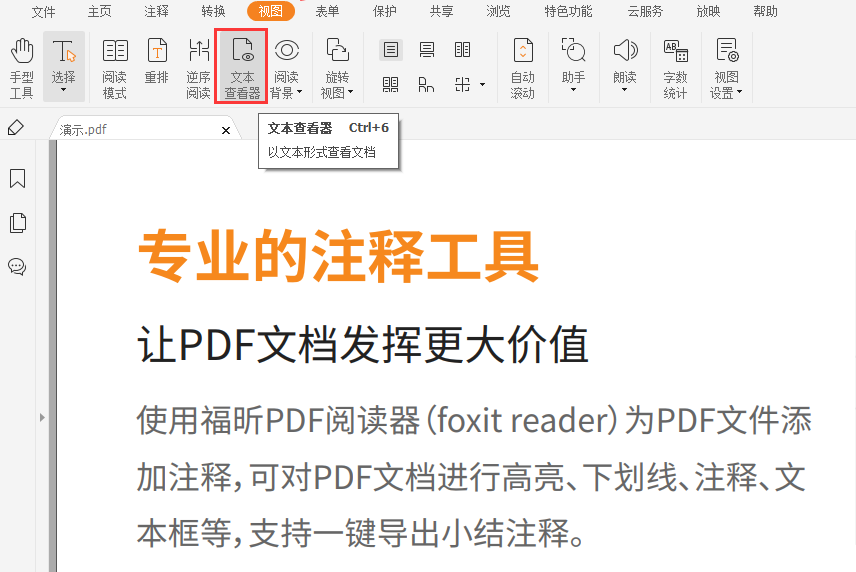Expand the Rotate View (旋转视图) dropdown

pos(337,92)
